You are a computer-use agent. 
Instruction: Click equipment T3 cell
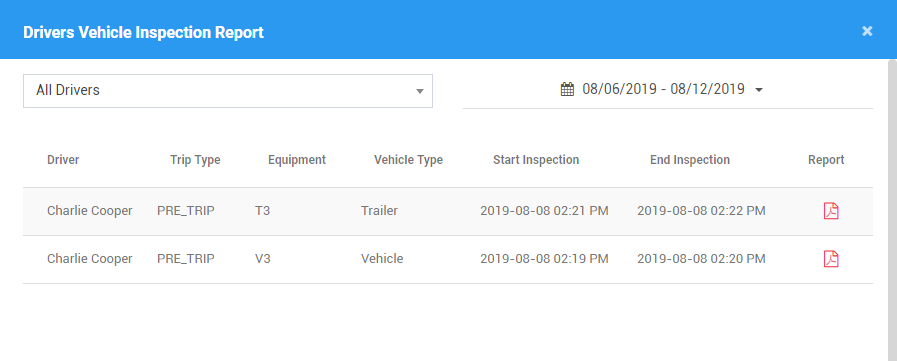click(263, 211)
